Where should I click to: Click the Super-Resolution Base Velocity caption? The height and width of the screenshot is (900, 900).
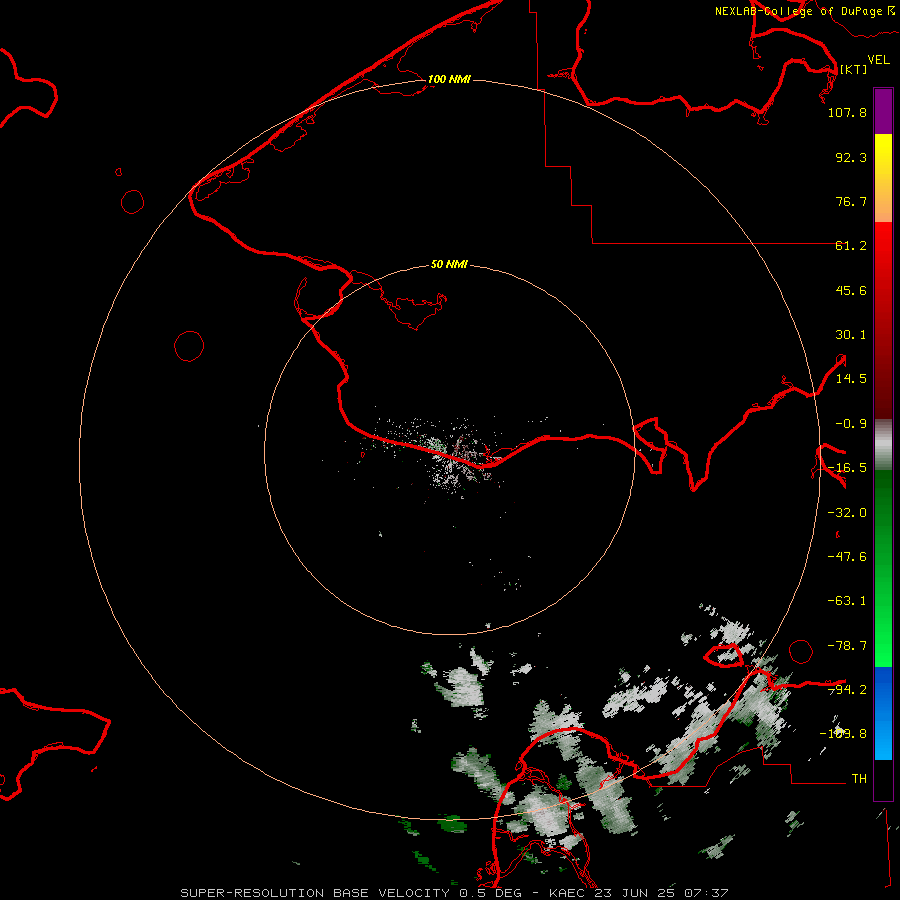click(455, 893)
